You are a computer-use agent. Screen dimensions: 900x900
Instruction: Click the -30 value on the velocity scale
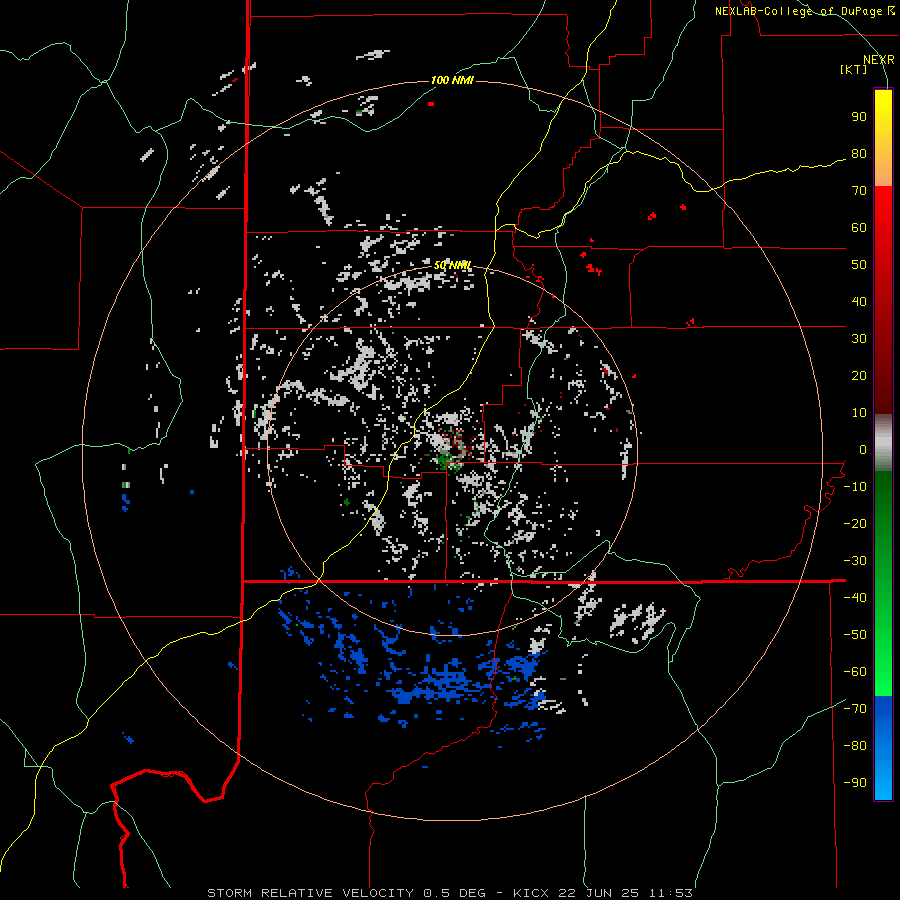pos(855,561)
